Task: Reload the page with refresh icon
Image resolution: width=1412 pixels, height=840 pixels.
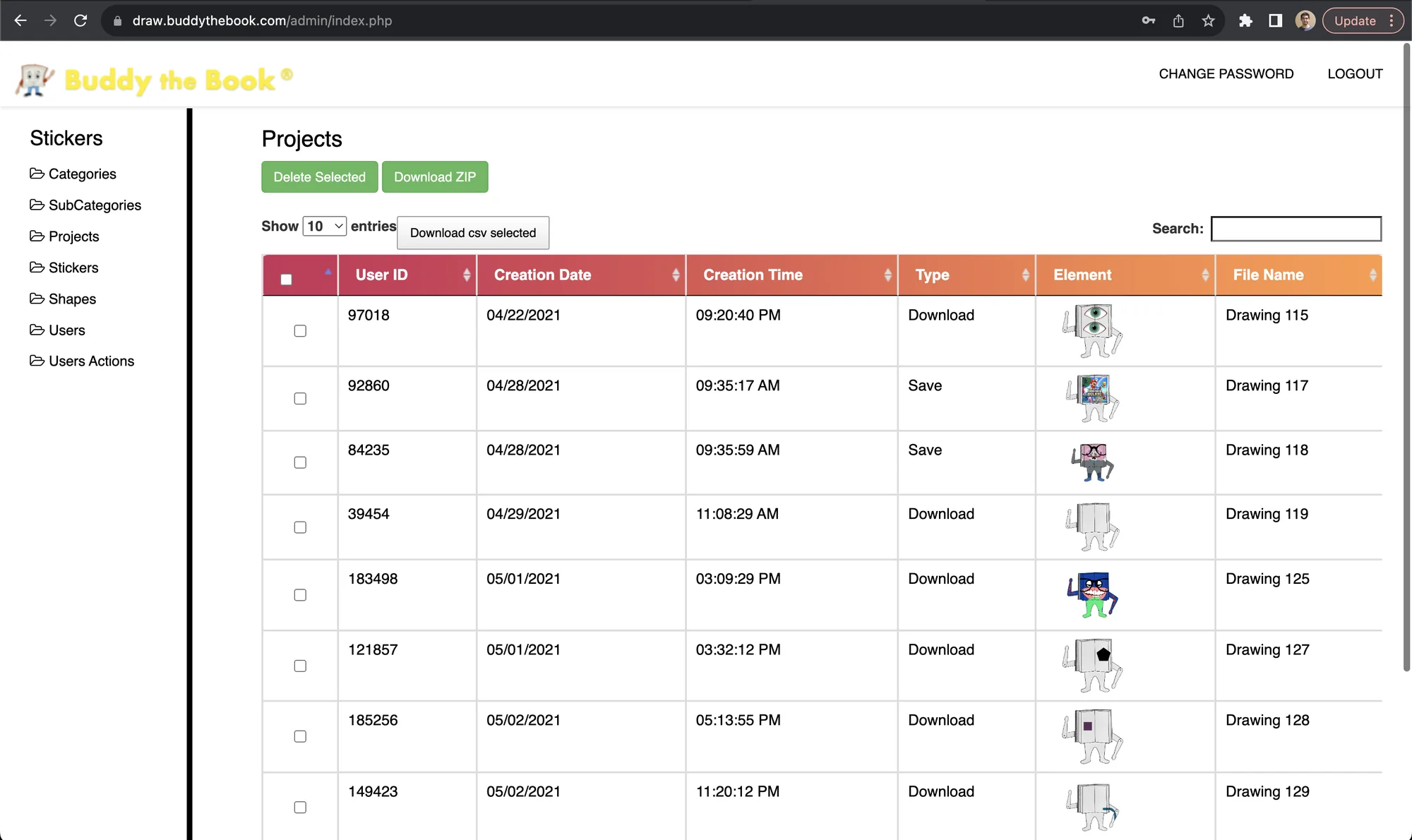Action: [80, 20]
